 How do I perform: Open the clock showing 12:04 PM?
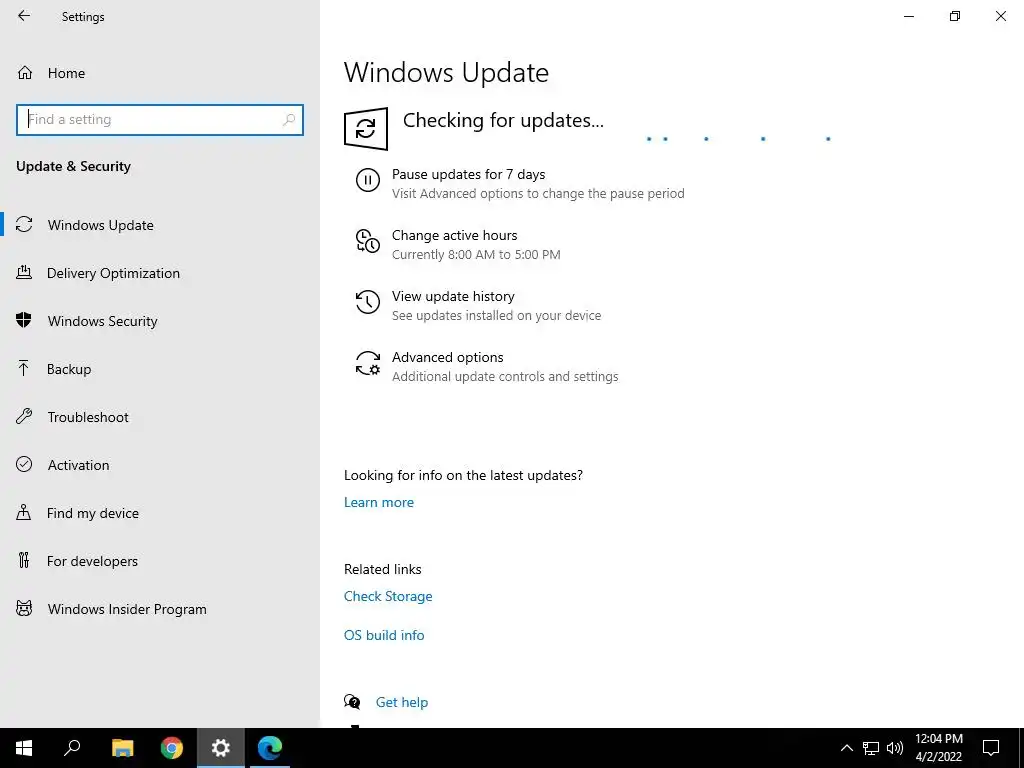[938, 748]
